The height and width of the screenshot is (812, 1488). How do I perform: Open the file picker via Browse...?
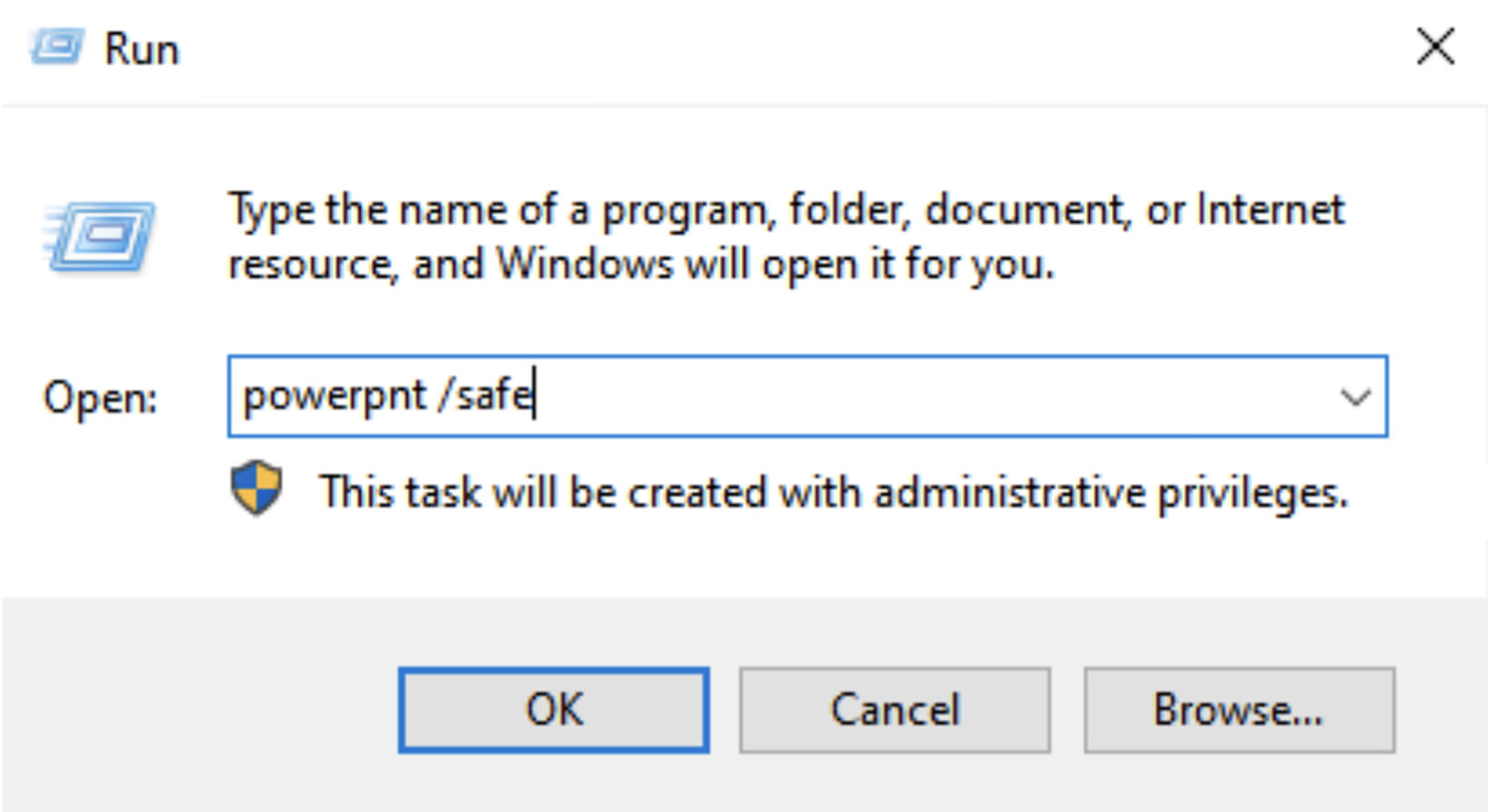pyautogui.click(x=1239, y=710)
